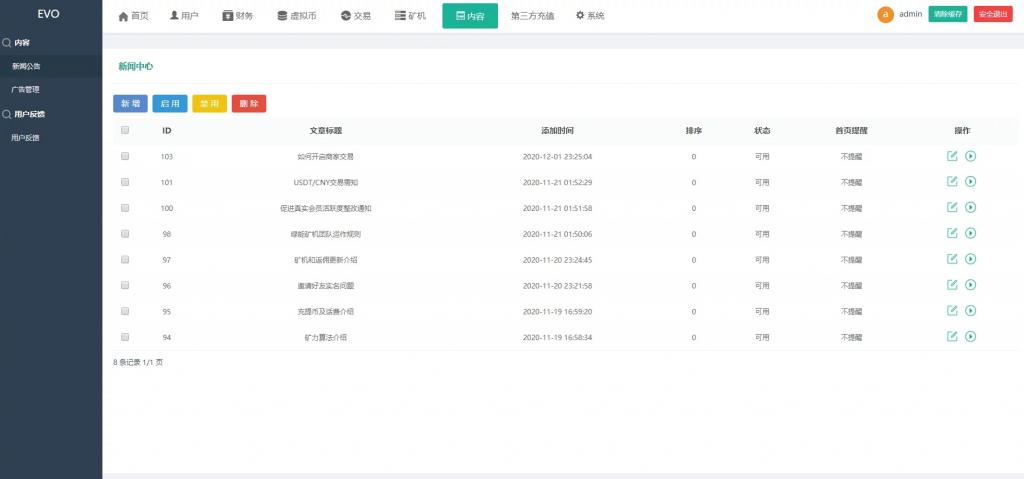Click the red 删除 button
This screenshot has width=1024, height=479.
pyautogui.click(x=248, y=103)
